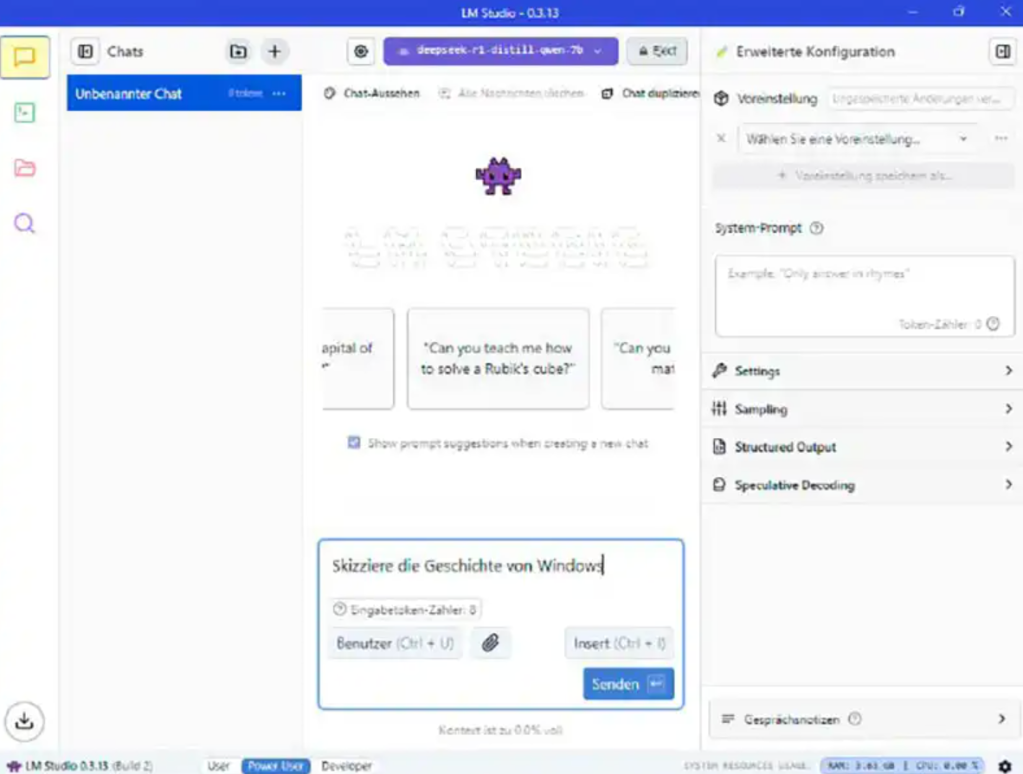This screenshot has width=1023, height=774.
Task: Open the deepseek-r1-distill-qwen-7b model dropdown
Action: tap(500, 51)
